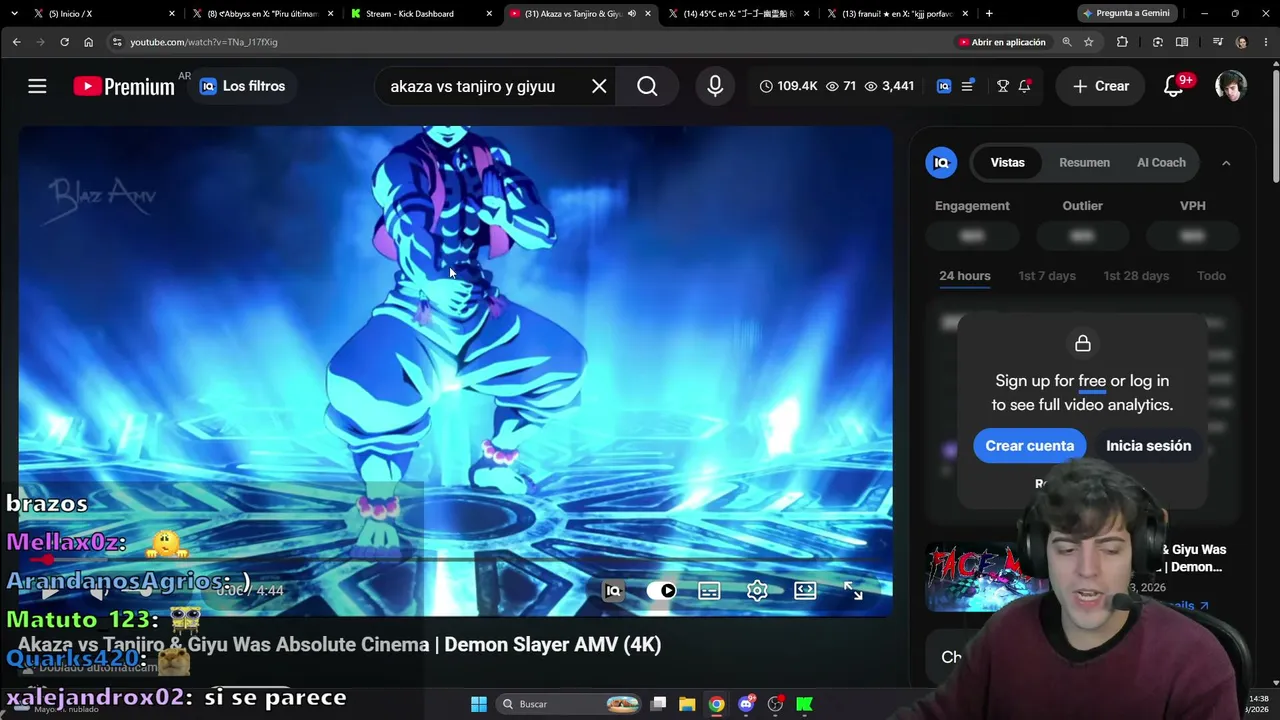This screenshot has height=720, width=1280.
Task: Switch to the franui en X tab
Action: (898, 14)
